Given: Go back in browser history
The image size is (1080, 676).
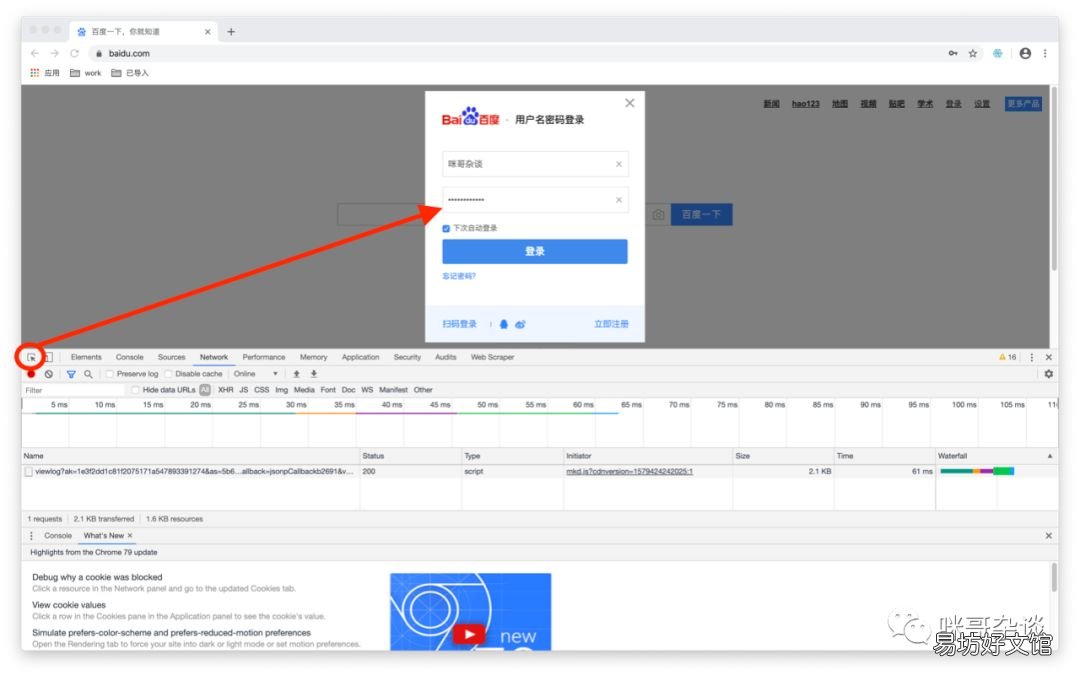Looking at the screenshot, I should coord(34,53).
